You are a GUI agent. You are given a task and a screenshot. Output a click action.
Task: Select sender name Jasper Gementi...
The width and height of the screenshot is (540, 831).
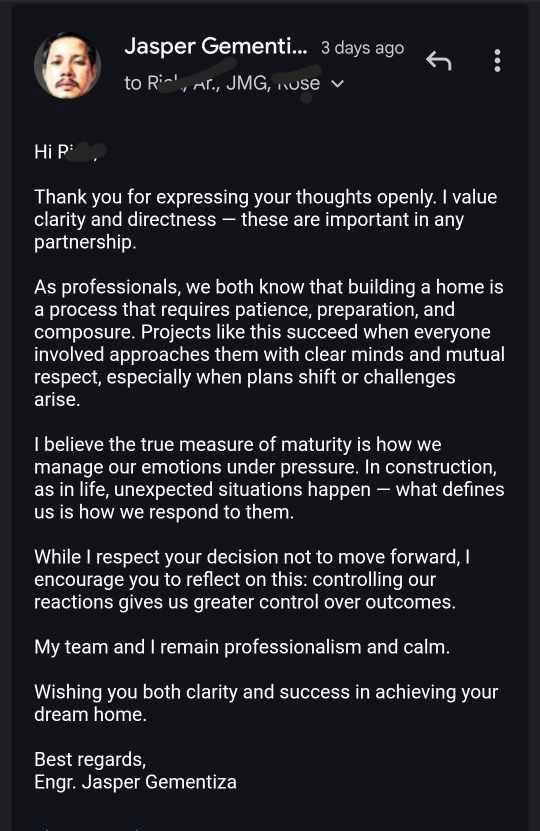tap(216, 47)
